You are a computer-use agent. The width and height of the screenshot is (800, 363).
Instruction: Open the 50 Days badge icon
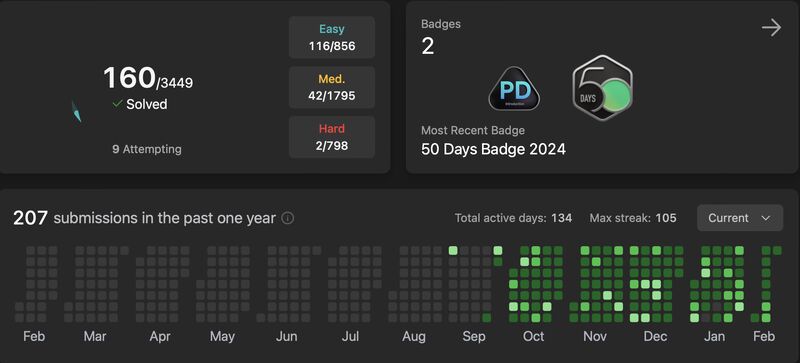pos(603,88)
